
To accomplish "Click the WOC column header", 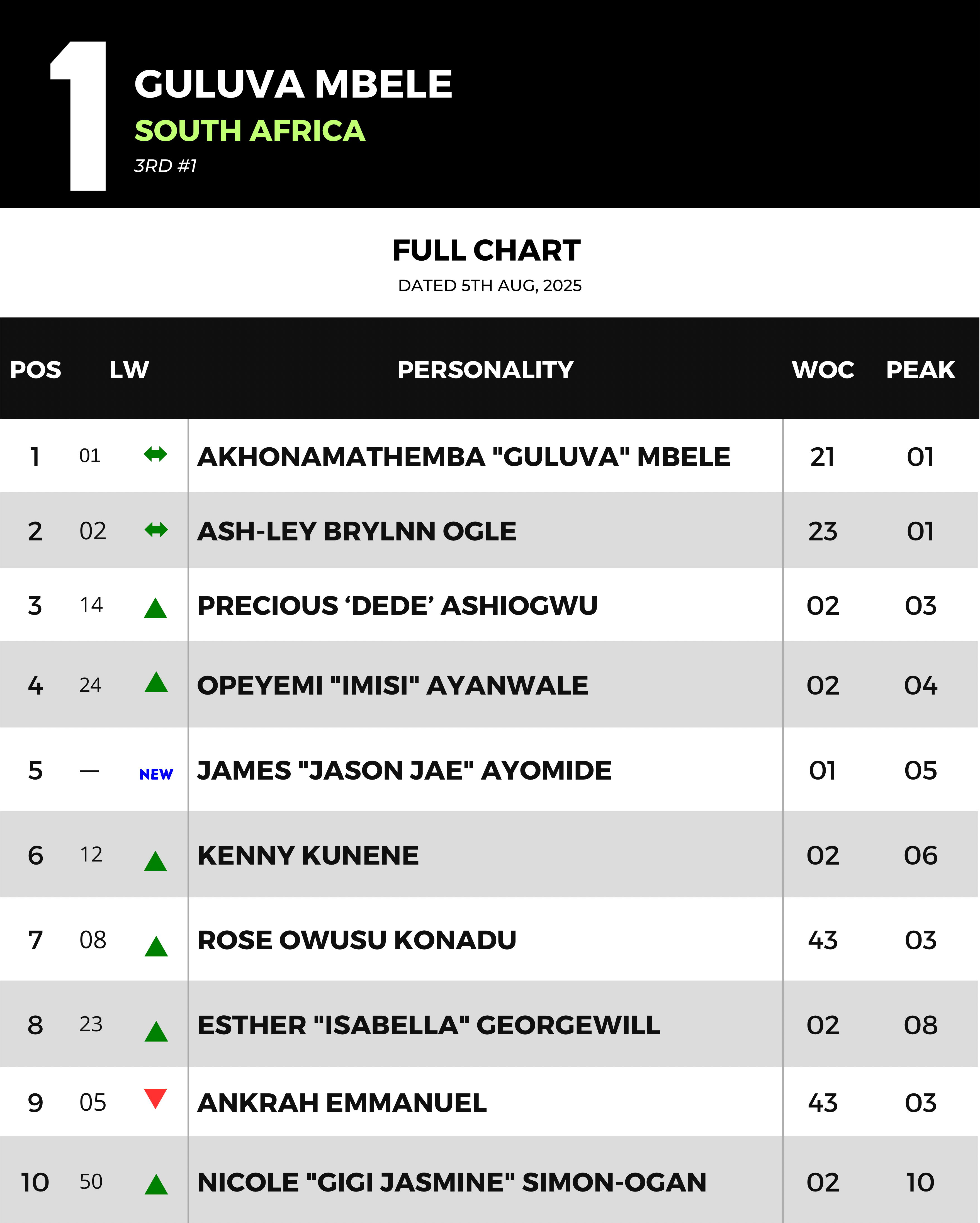I will 823,370.
